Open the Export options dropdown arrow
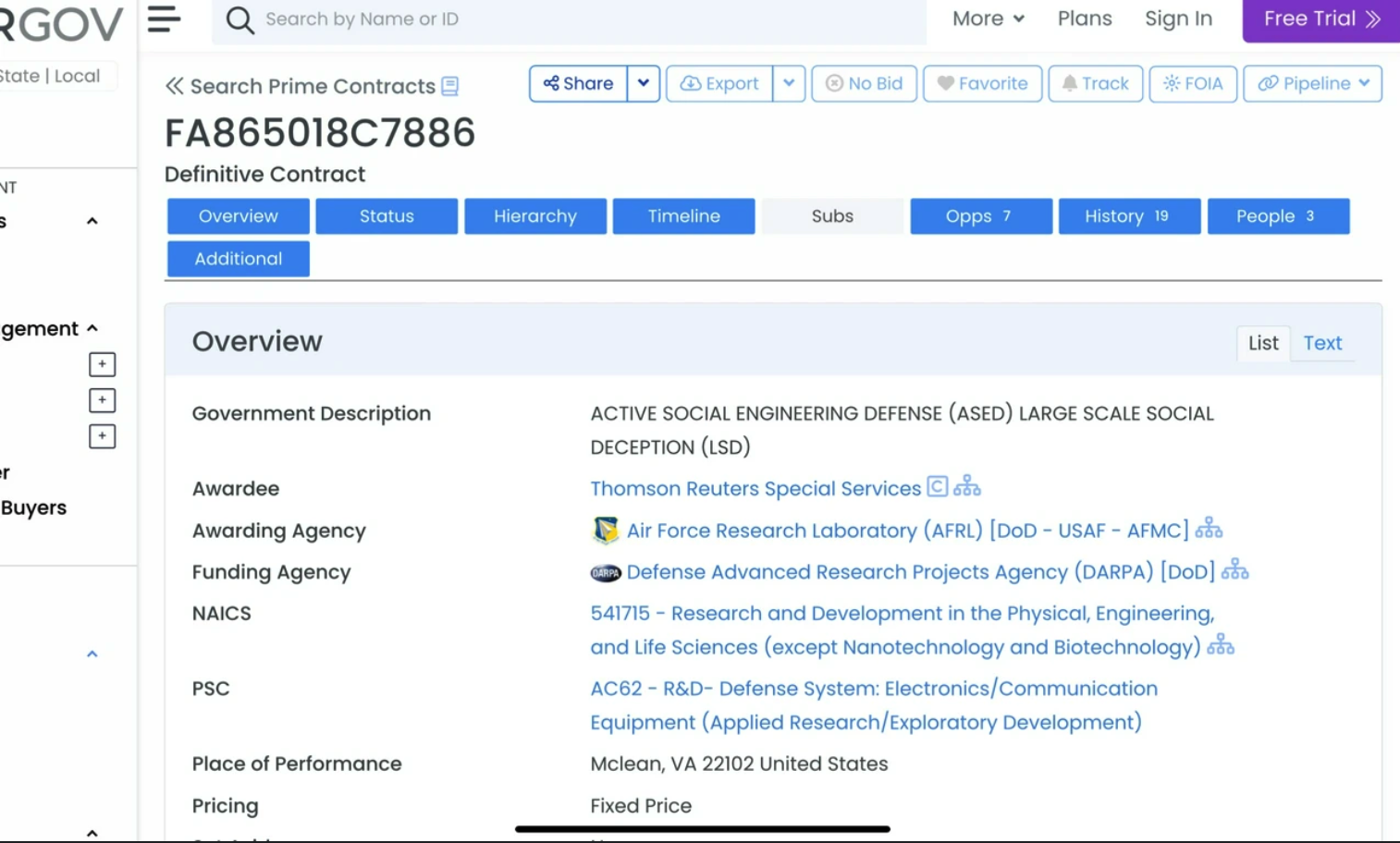Viewport: 1400px width, 843px height. (x=789, y=83)
